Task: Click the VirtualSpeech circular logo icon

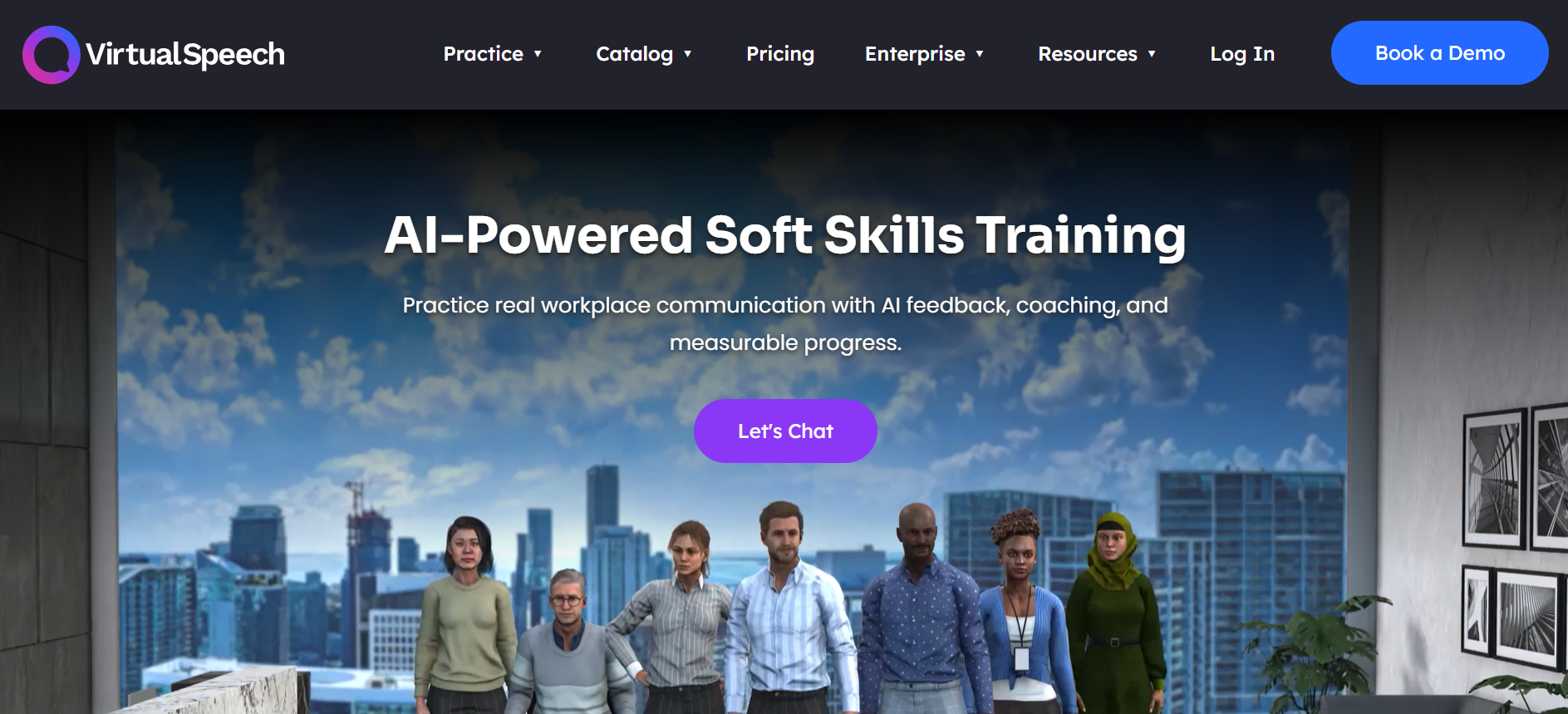Action: [x=51, y=55]
